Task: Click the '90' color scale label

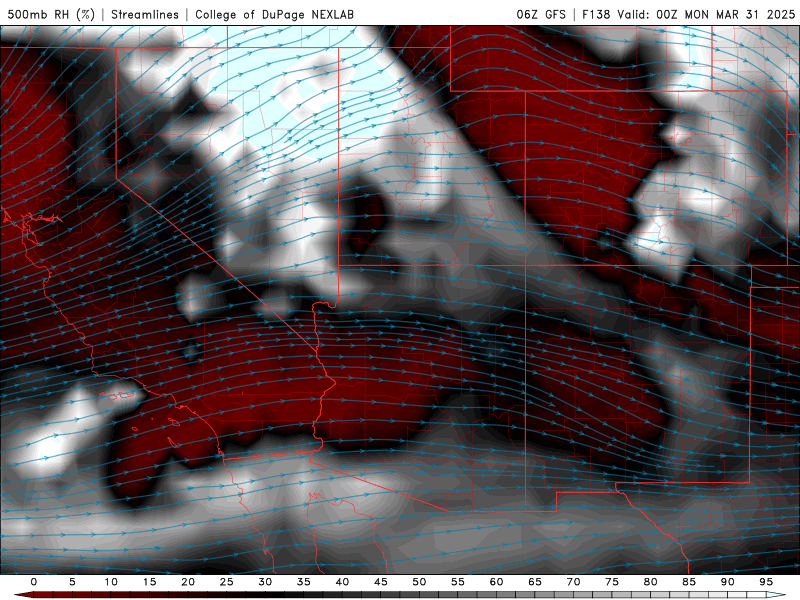Action: point(727,582)
